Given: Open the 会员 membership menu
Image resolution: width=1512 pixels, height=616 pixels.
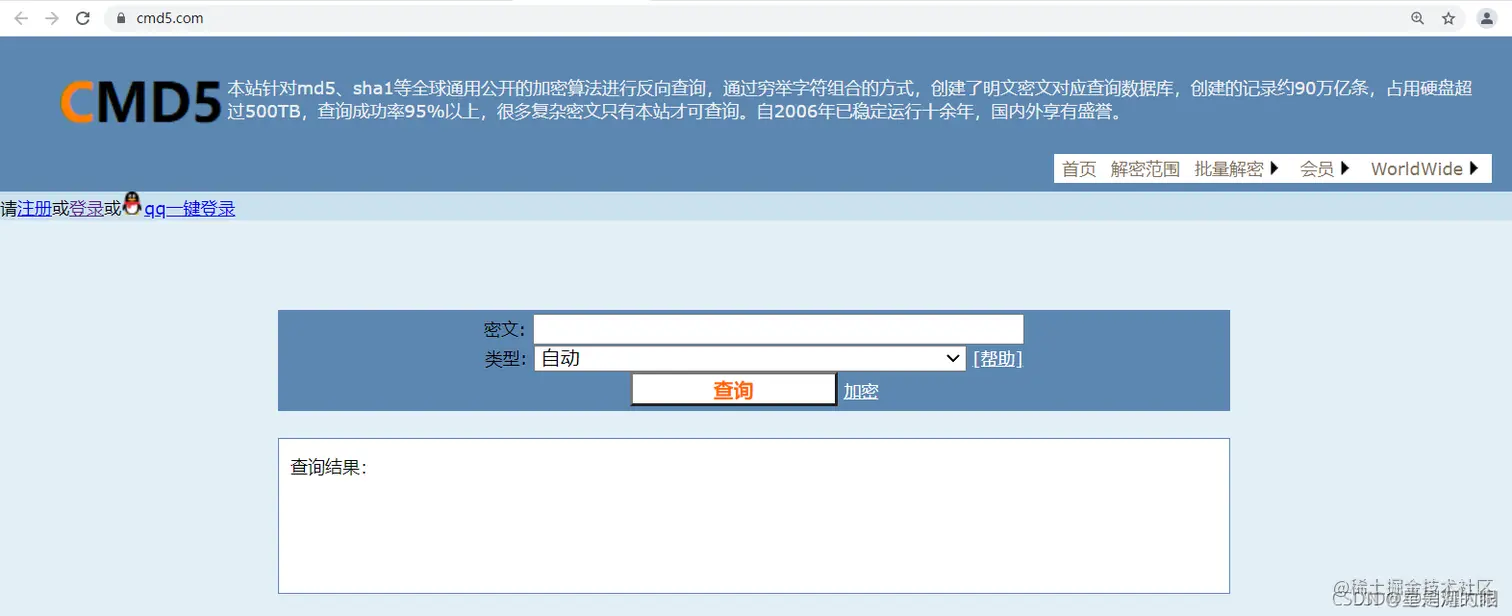Looking at the screenshot, I should (x=1318, y=168).
